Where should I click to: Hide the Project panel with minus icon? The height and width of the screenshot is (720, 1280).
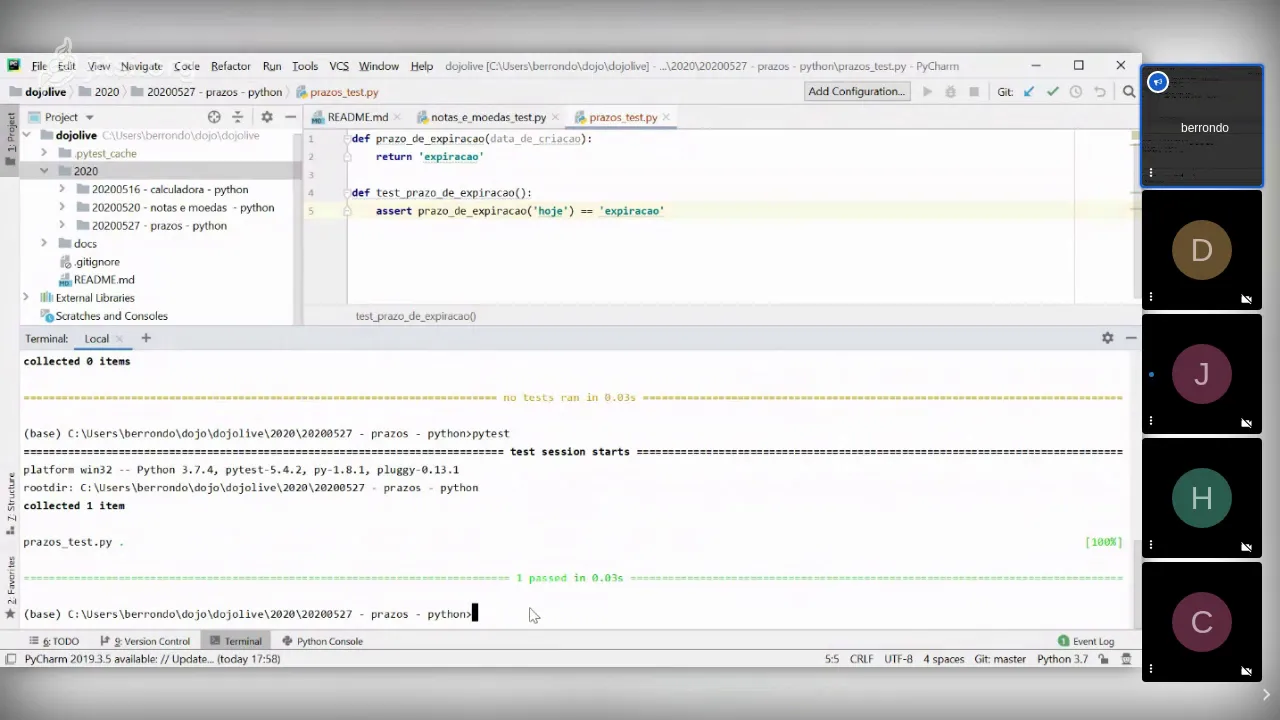click(x=290, y=117)
